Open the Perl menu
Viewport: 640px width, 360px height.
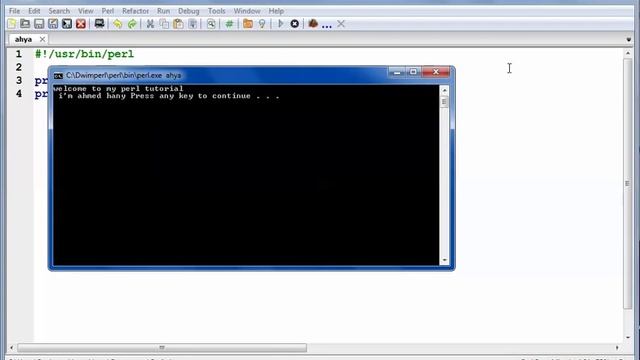click(108, 11)
